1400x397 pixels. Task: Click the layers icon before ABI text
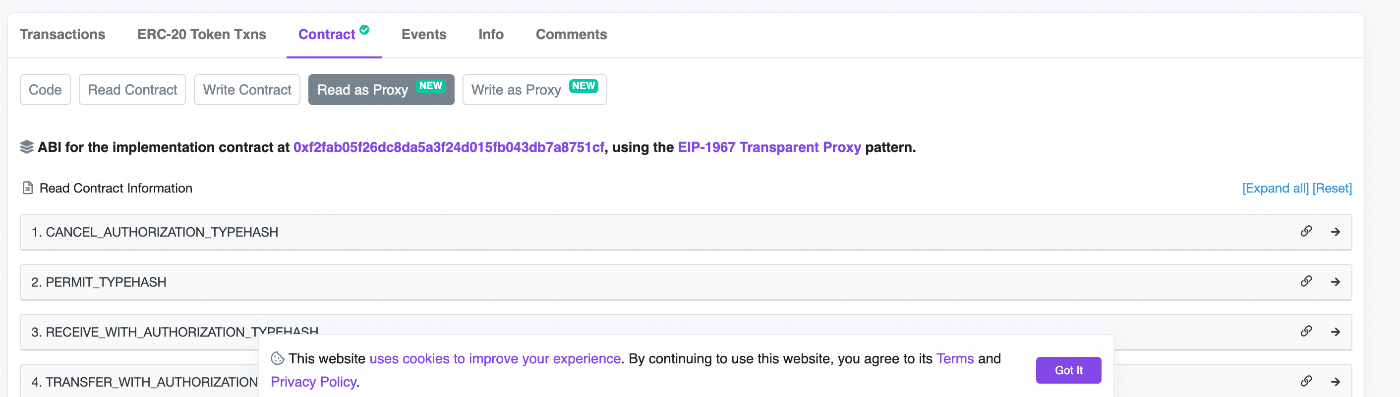27,147
